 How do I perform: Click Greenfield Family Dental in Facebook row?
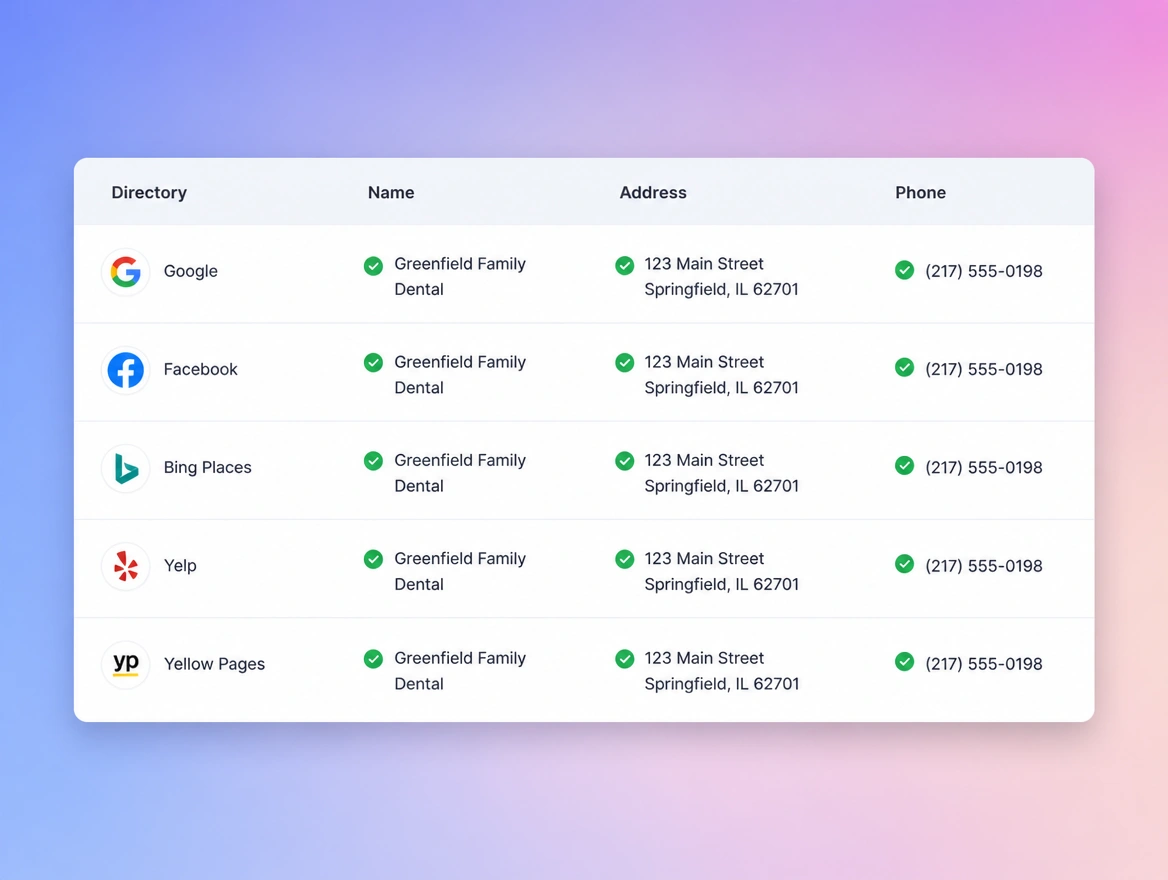[x=460, y=375]
